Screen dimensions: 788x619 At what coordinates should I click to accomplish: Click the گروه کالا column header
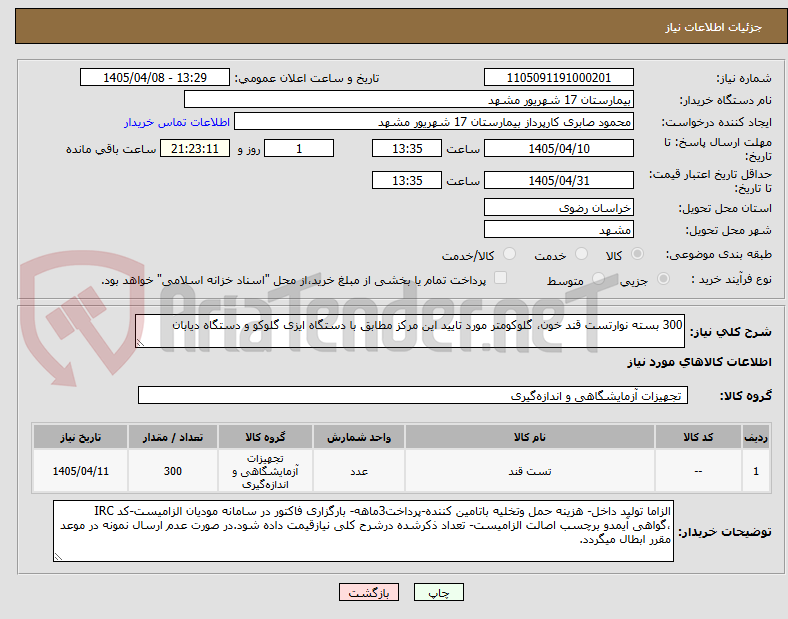[265, 437]
